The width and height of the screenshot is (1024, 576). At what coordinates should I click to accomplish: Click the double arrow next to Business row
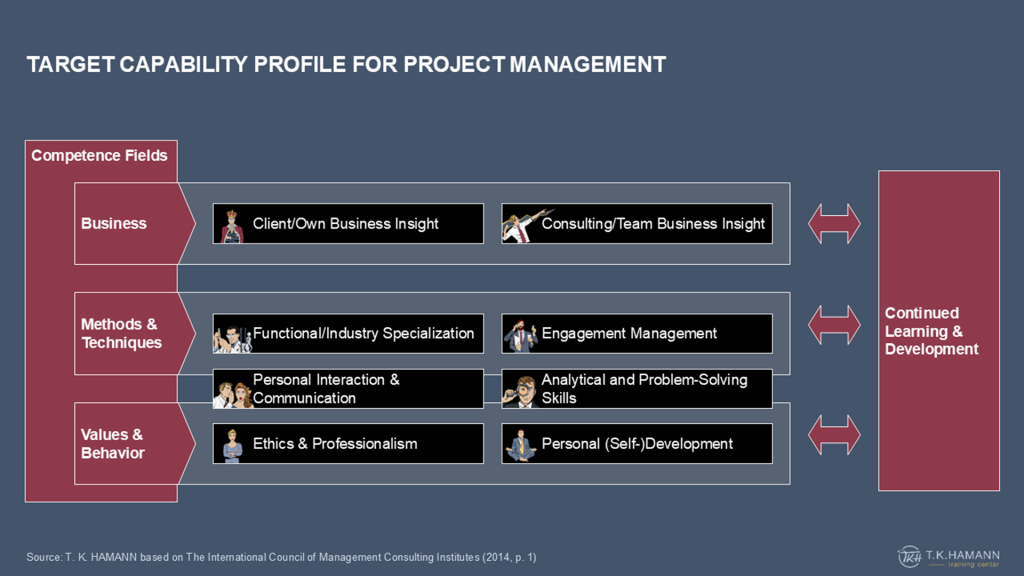coord(834,224)
